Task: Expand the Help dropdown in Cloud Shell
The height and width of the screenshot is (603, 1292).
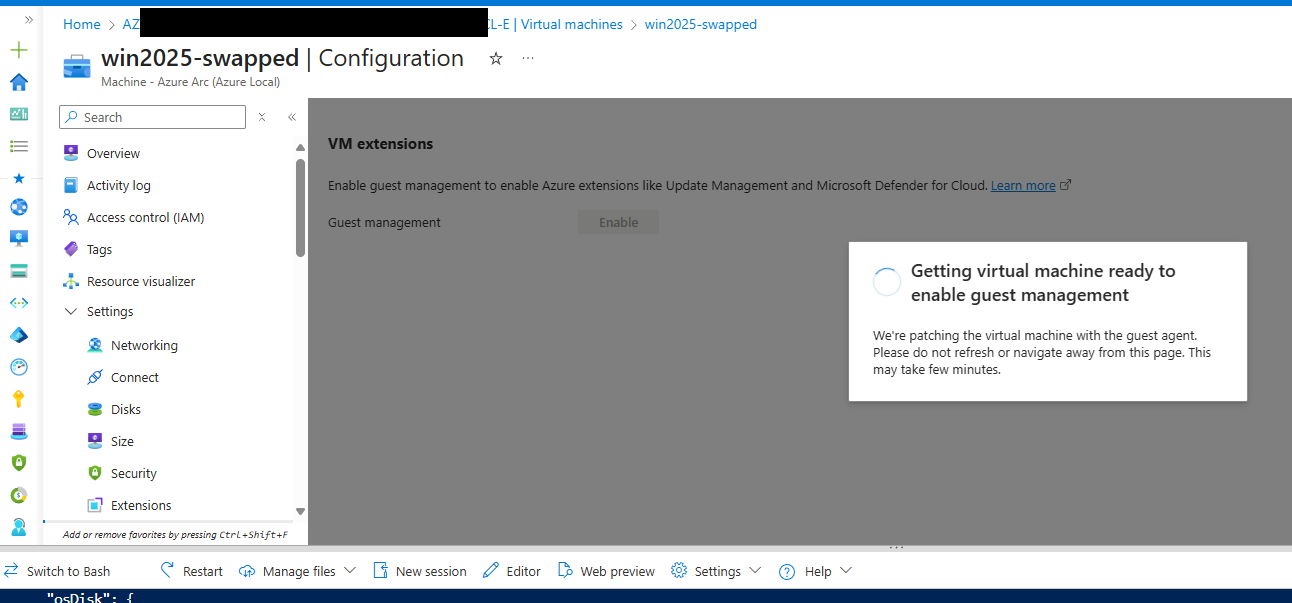Action: click(x=816, y=571)
